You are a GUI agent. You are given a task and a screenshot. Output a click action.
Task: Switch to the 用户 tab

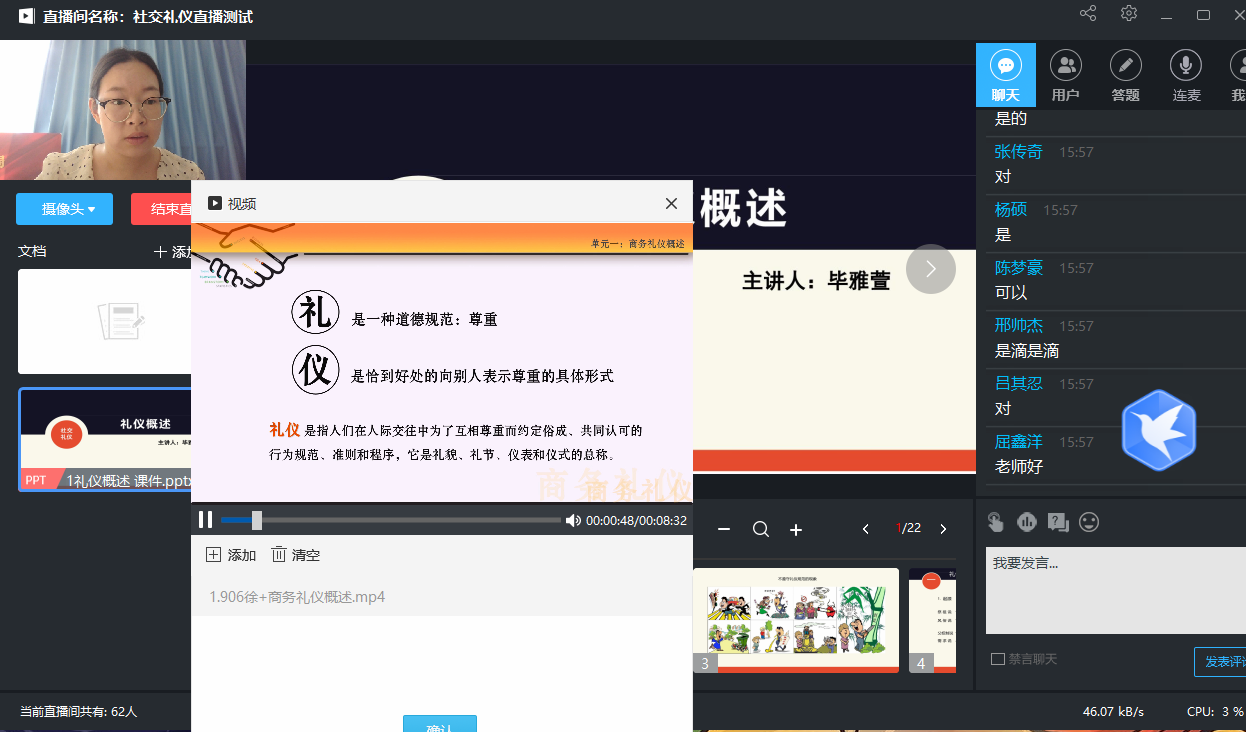coord(1065,76)
